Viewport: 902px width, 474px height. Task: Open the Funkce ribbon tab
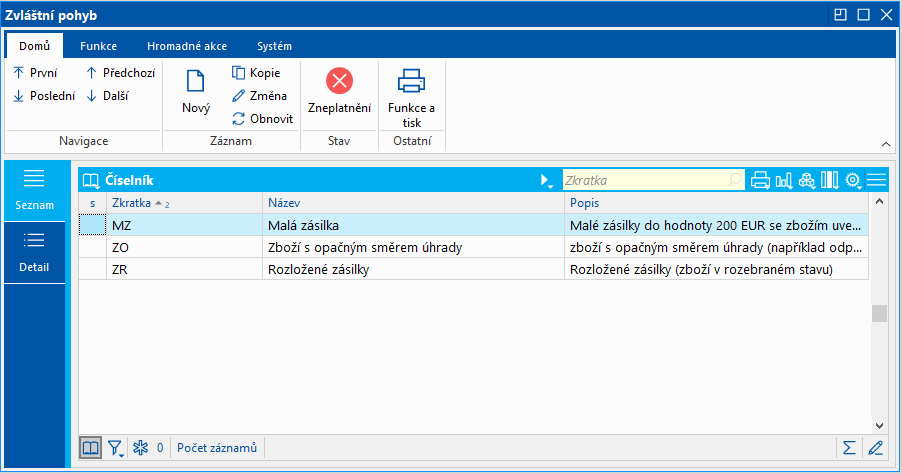tap(98, 46)
